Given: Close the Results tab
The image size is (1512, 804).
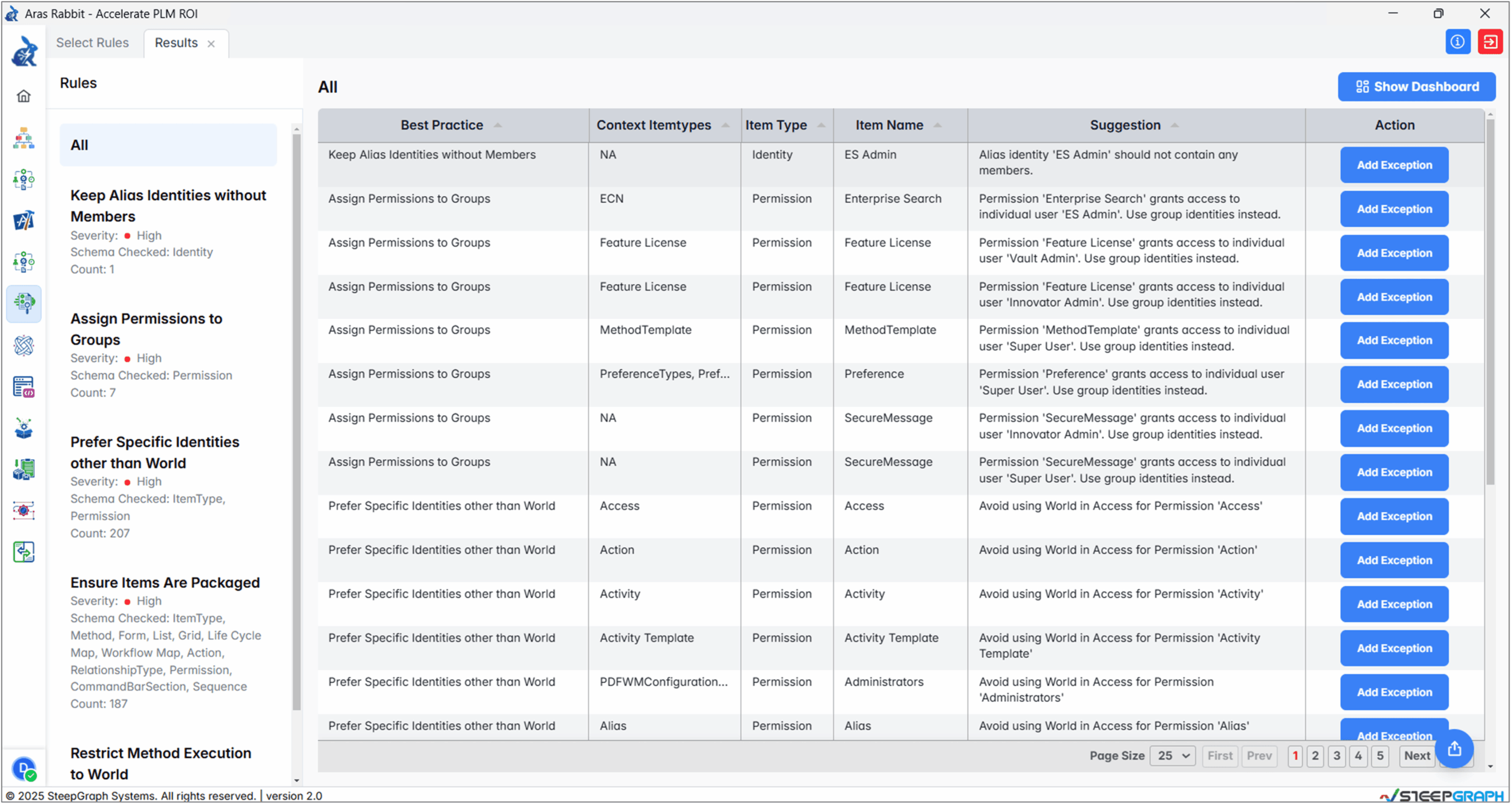Looking at the screenshot, I should (211, 44).
